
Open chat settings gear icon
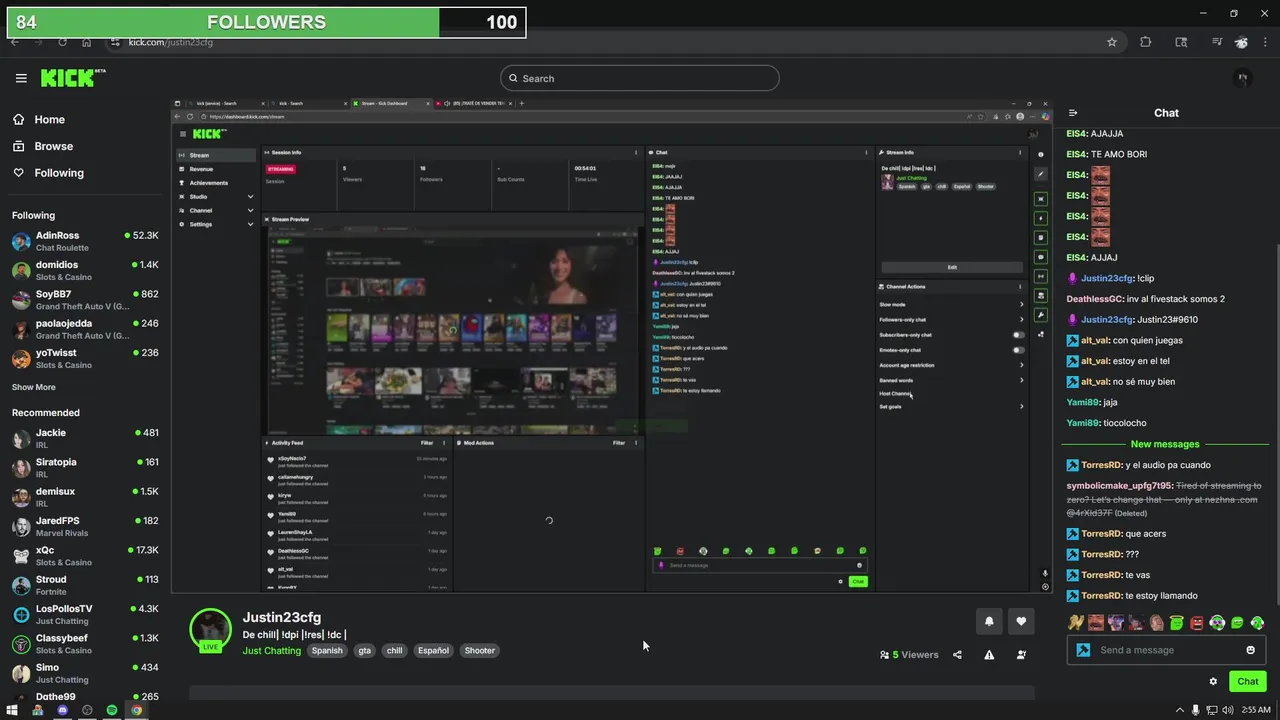(x=1213, y=682)
